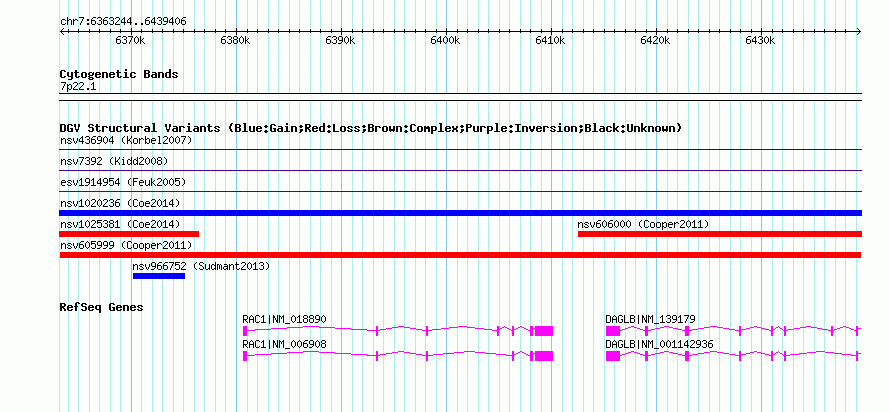The width and height of the screenshot is (890, 412).
Task: Click the nsv436904 (Korbel2007) variant label
Action: pos(126,140)
